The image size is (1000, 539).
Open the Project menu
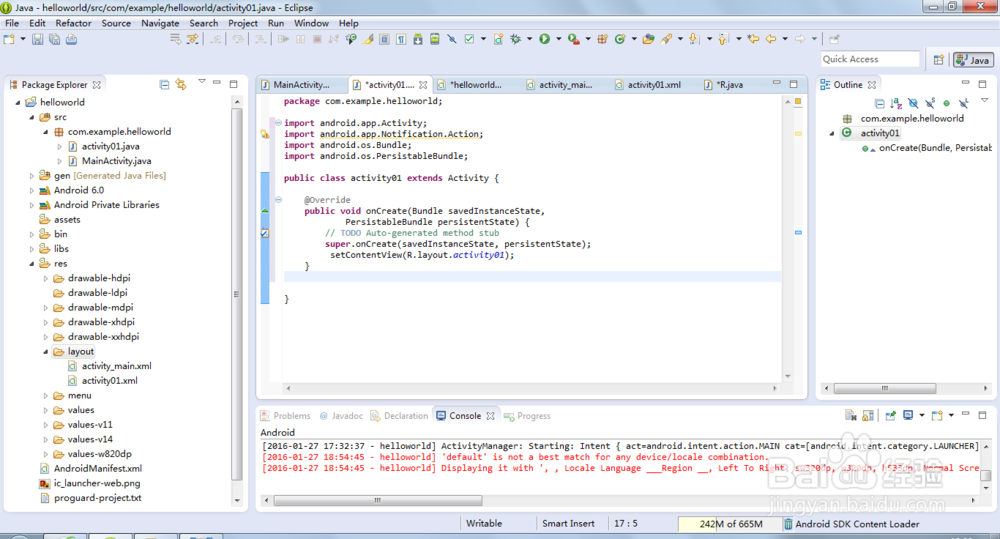point(243,23)
